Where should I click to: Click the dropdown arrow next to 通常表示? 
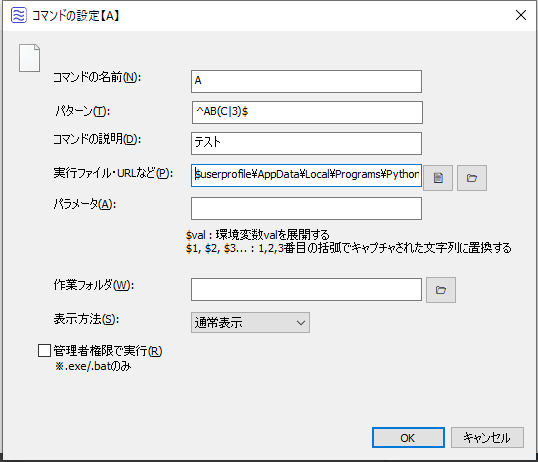301,323
